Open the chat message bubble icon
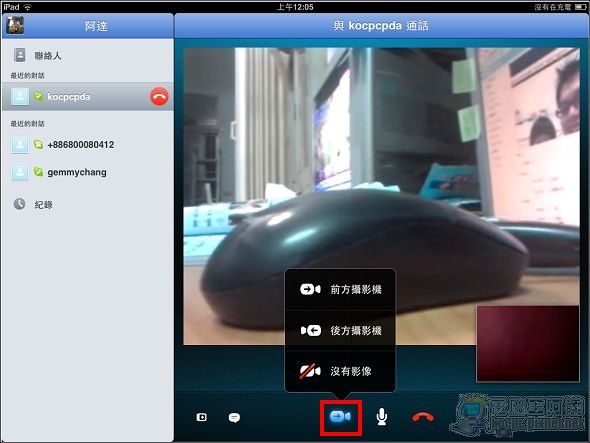This screenshot has height=443, width=590. pos(234,417)
